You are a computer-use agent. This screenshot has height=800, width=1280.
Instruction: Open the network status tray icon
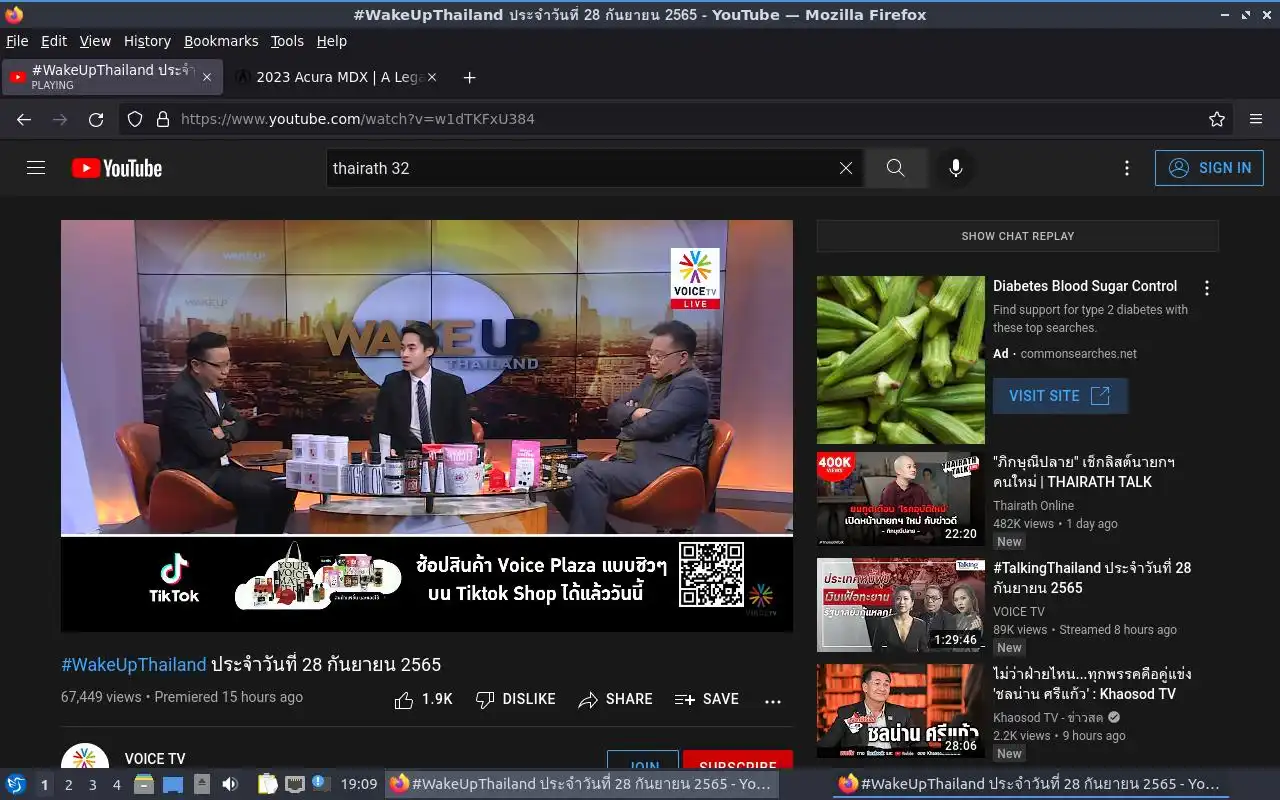click(x=294, y=784)
